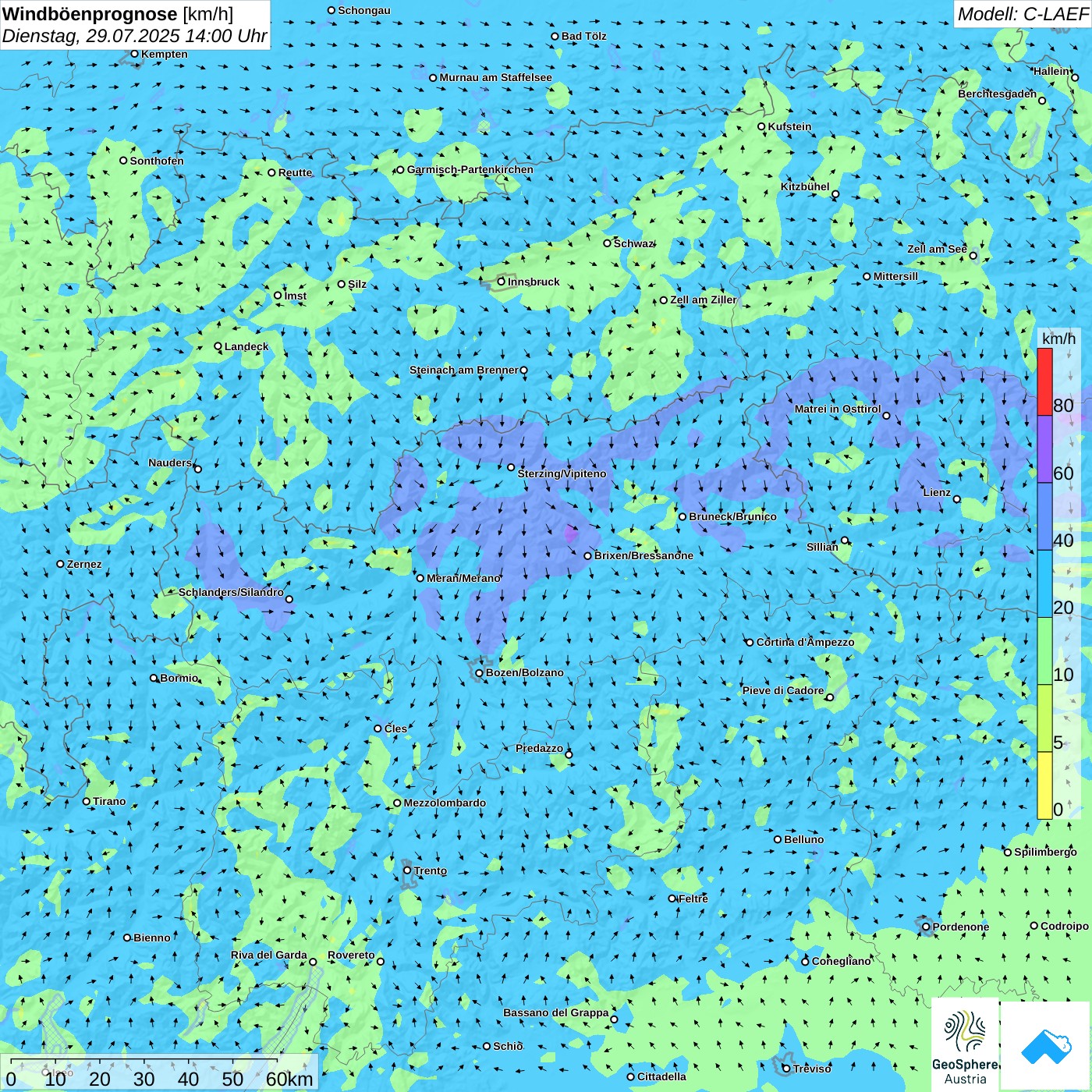Click the Cortina d'Ampezzo marker
This screenshot has width=1092, height=1092.
point(750,643)
